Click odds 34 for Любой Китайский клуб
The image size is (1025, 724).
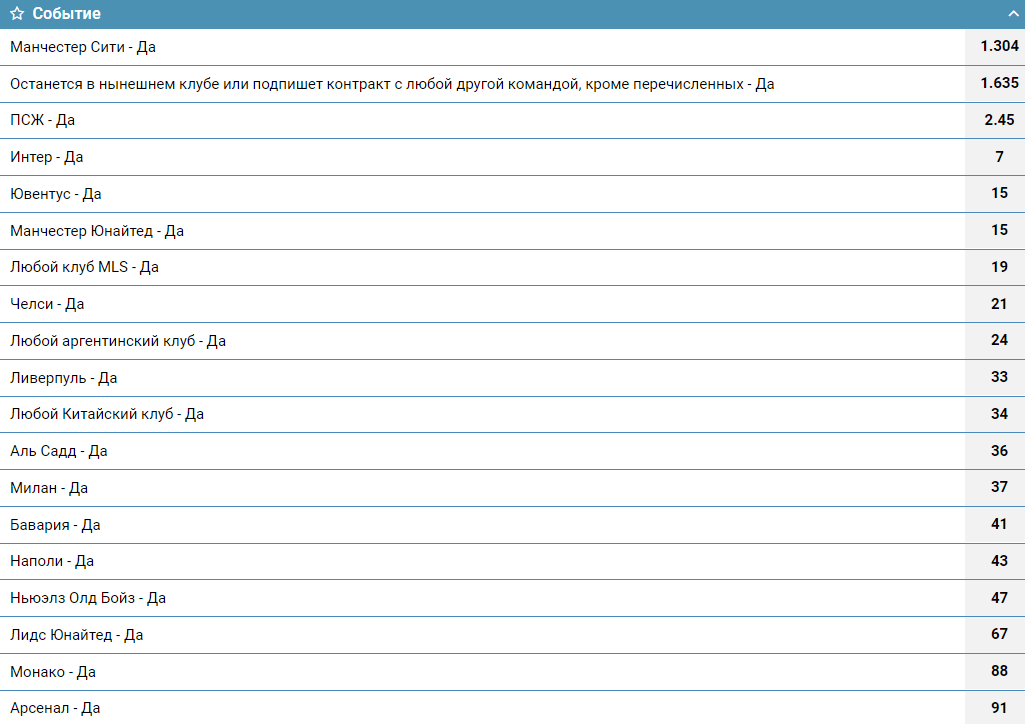pyautogui.click(x=995, y=414)
